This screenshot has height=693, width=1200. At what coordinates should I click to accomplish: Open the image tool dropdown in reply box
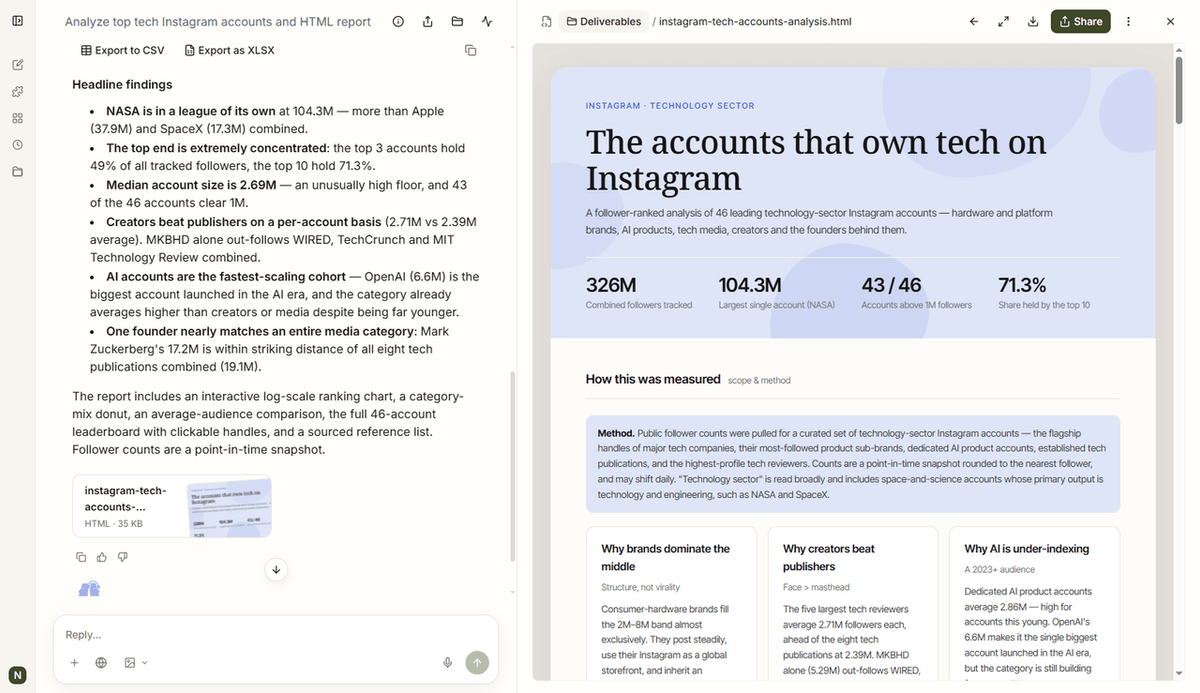(x=135, y=662)
